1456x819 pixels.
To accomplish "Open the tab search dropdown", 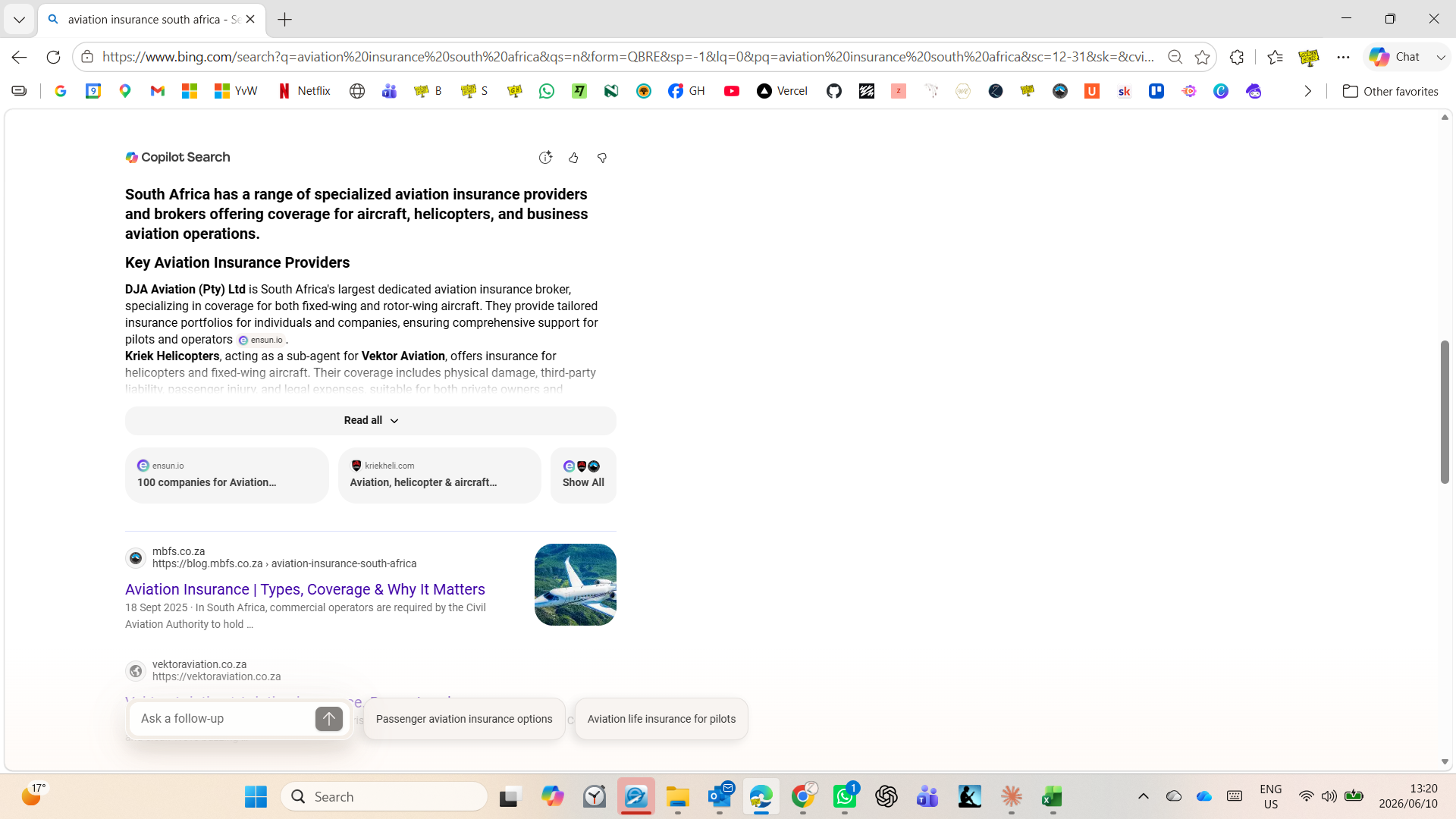I will (x=19, y=20).
